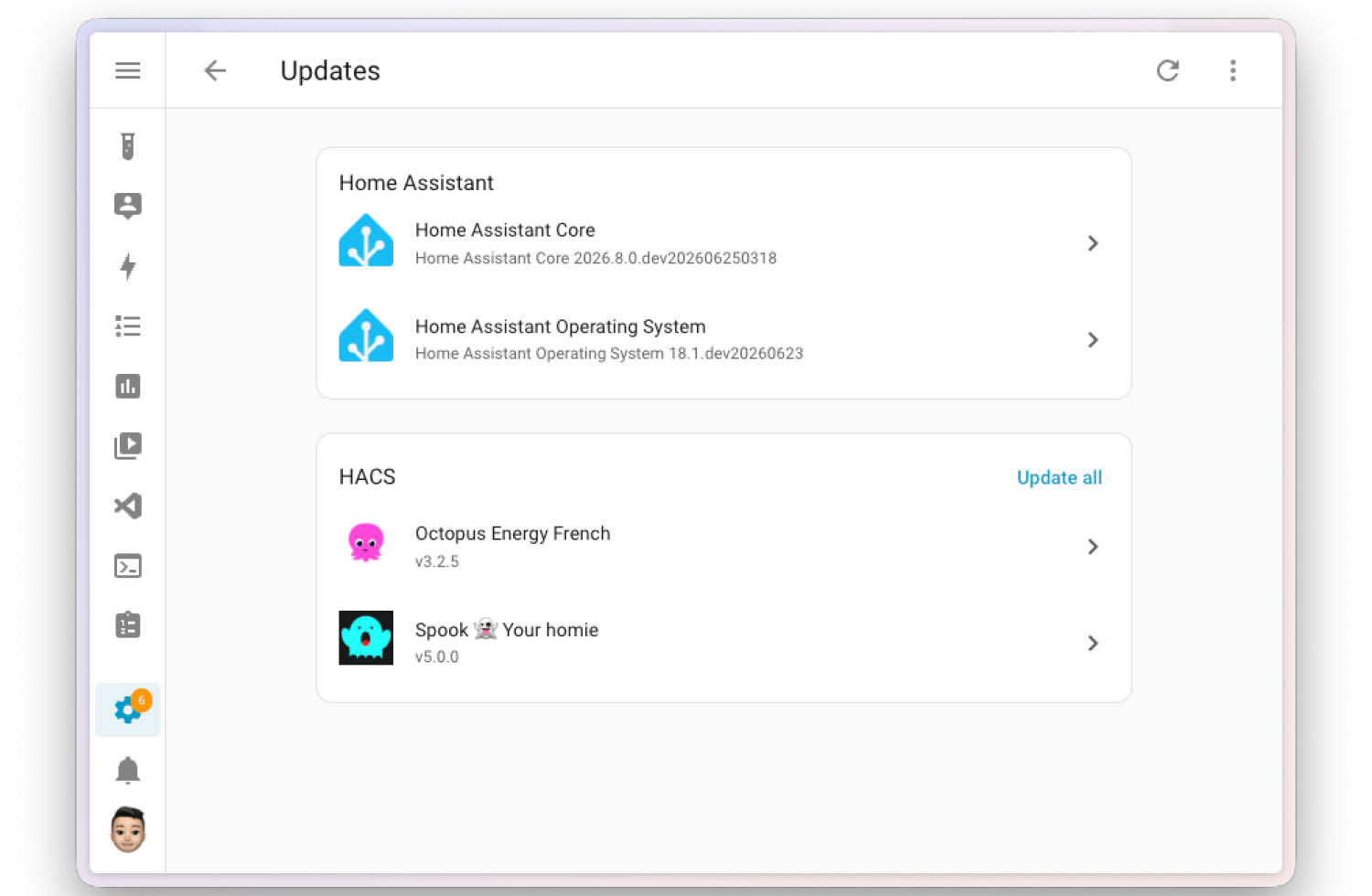Expand Home Assistant Core update chevron
The width and height of the screenshot is (1372, 896).
[1092, 243]
